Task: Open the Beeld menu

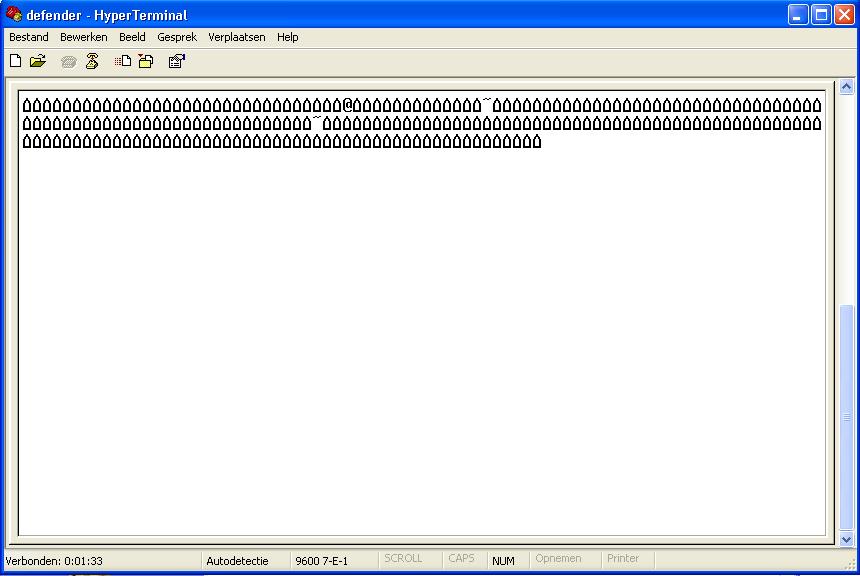Action: click(x=131, y=37)
